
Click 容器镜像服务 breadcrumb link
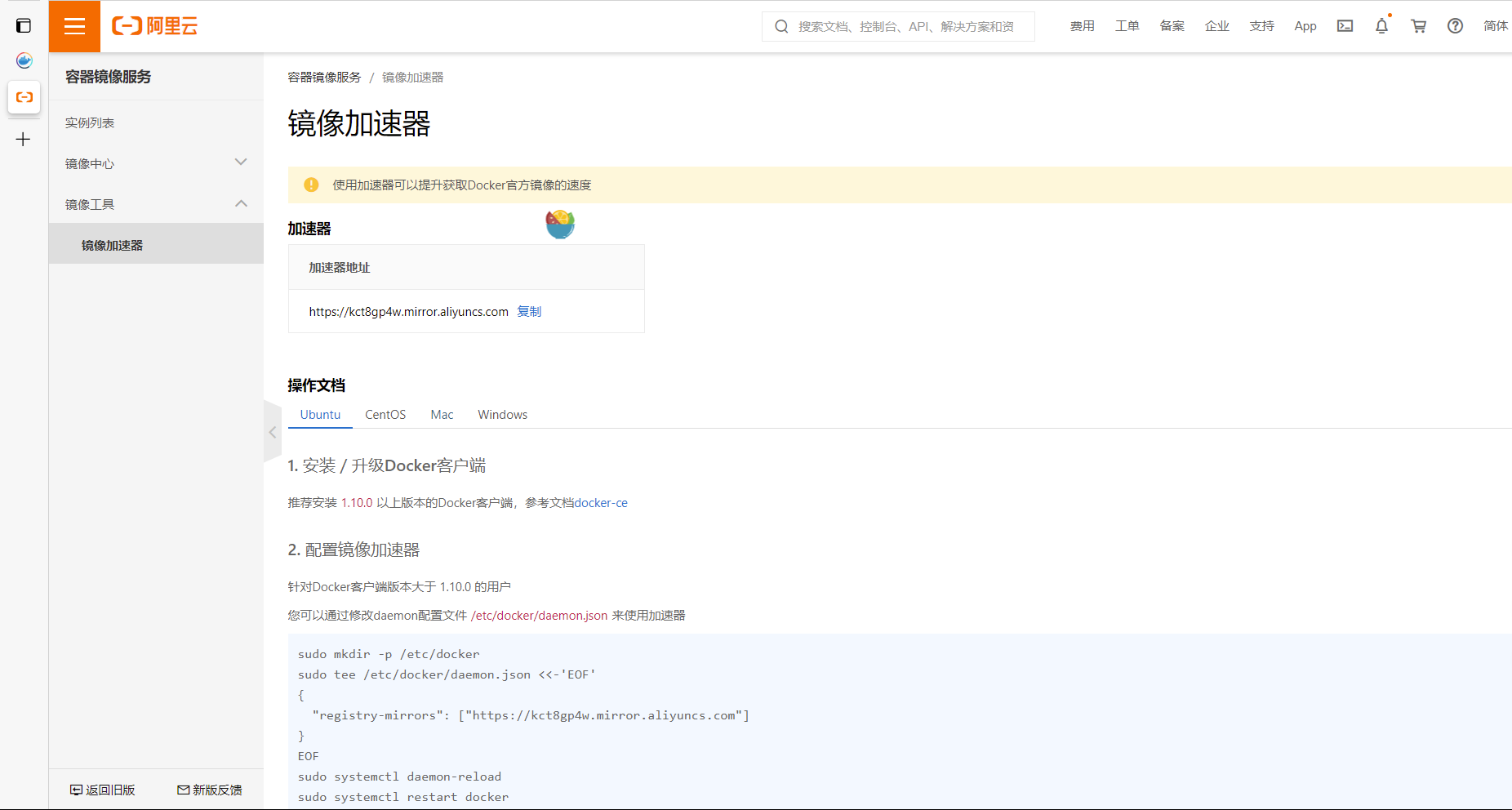point(324,77)
